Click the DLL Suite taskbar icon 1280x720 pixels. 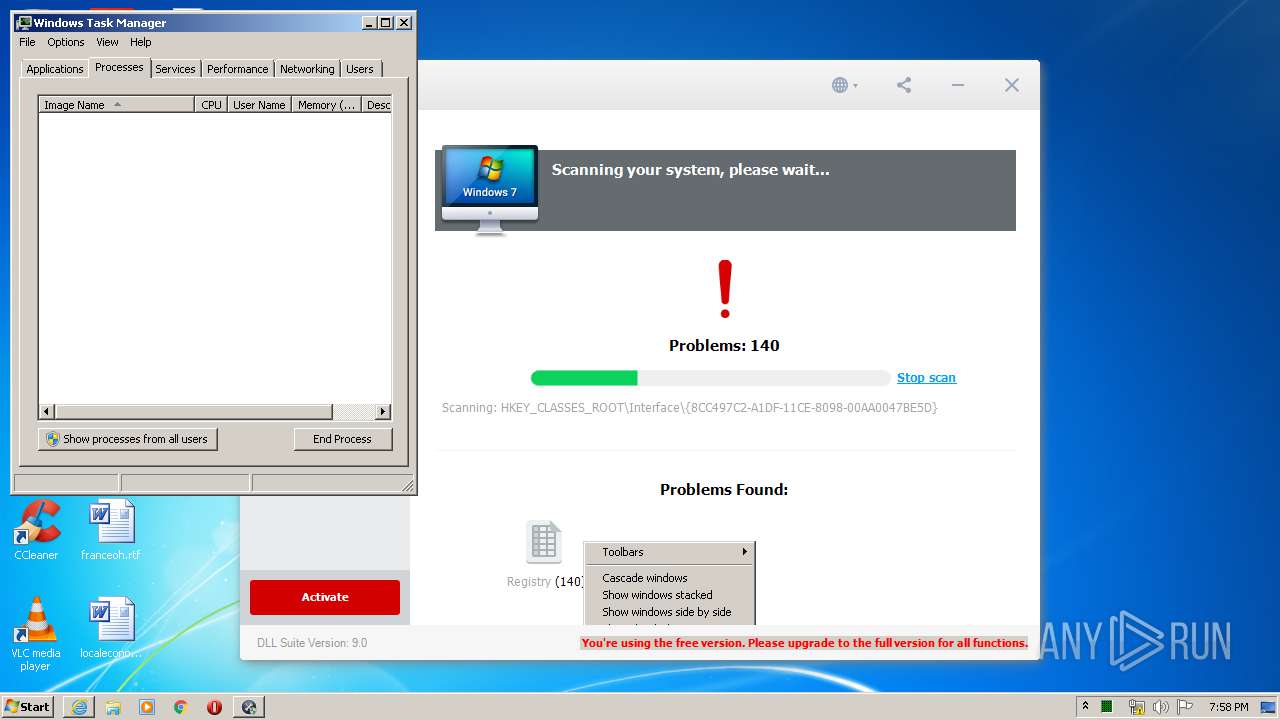point(249,707)
